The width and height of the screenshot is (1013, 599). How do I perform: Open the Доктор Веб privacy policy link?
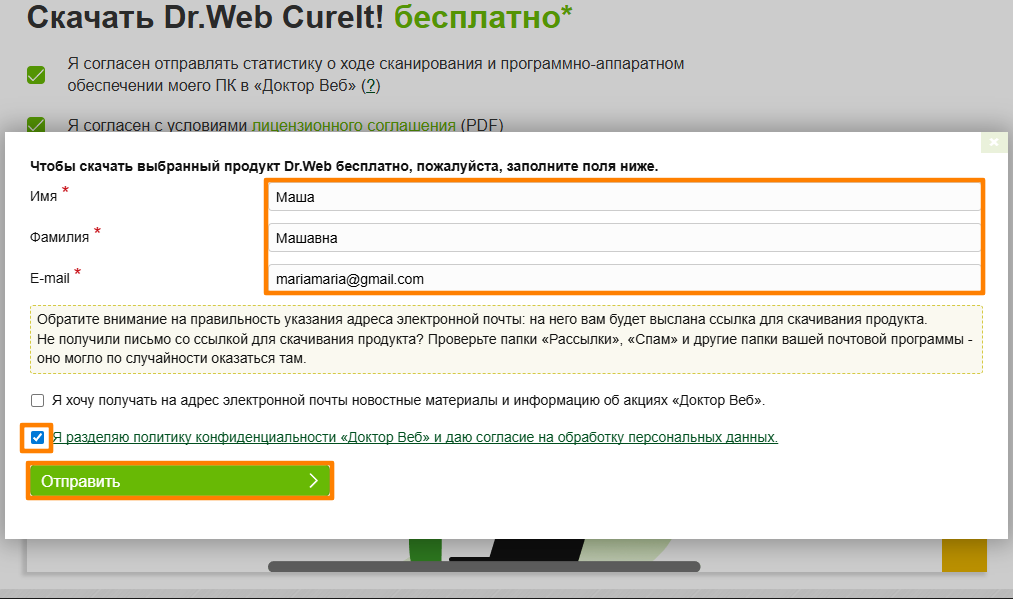tap(414, 438)
